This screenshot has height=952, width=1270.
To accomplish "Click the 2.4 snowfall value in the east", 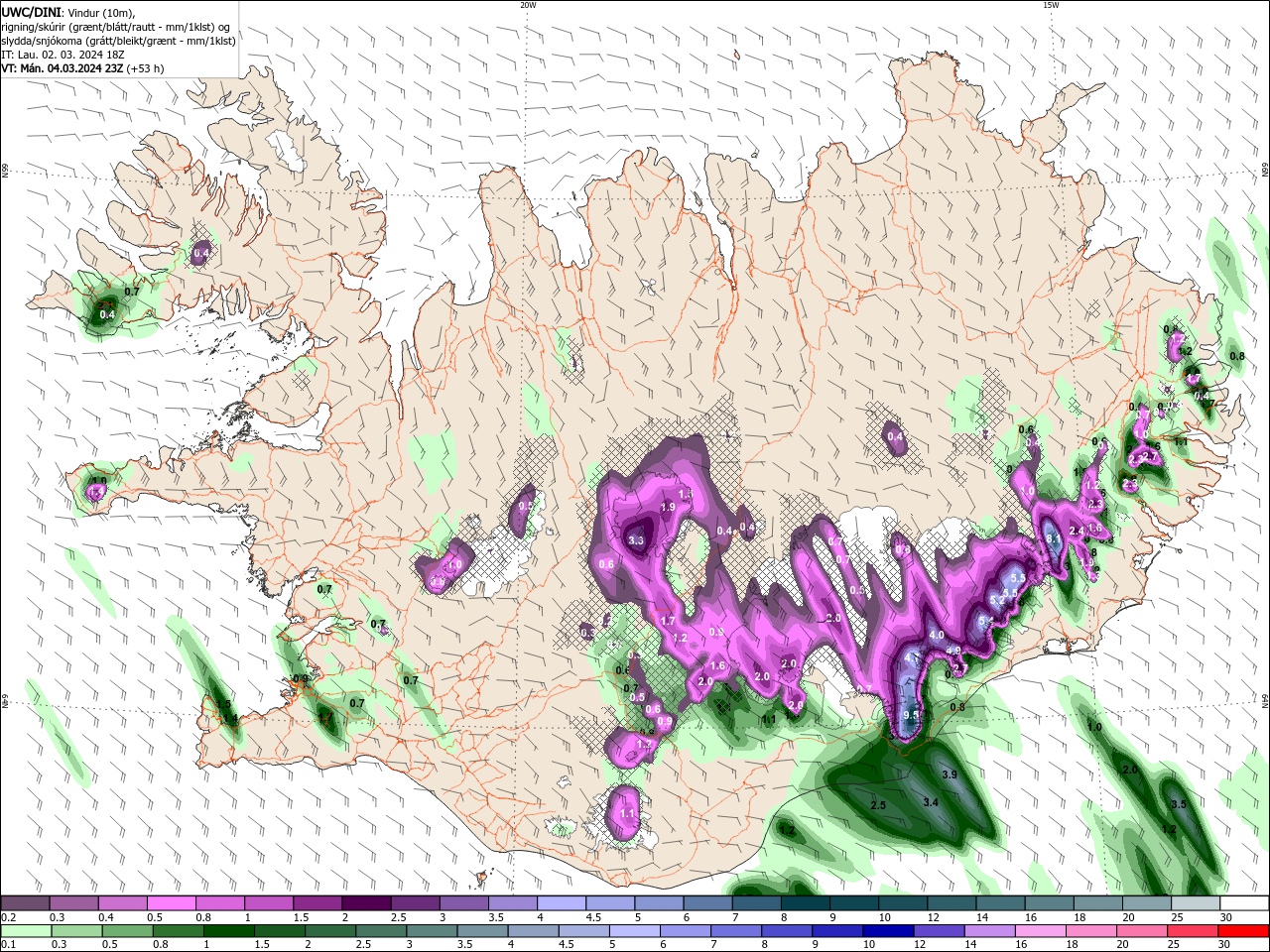I will 1077,531.
